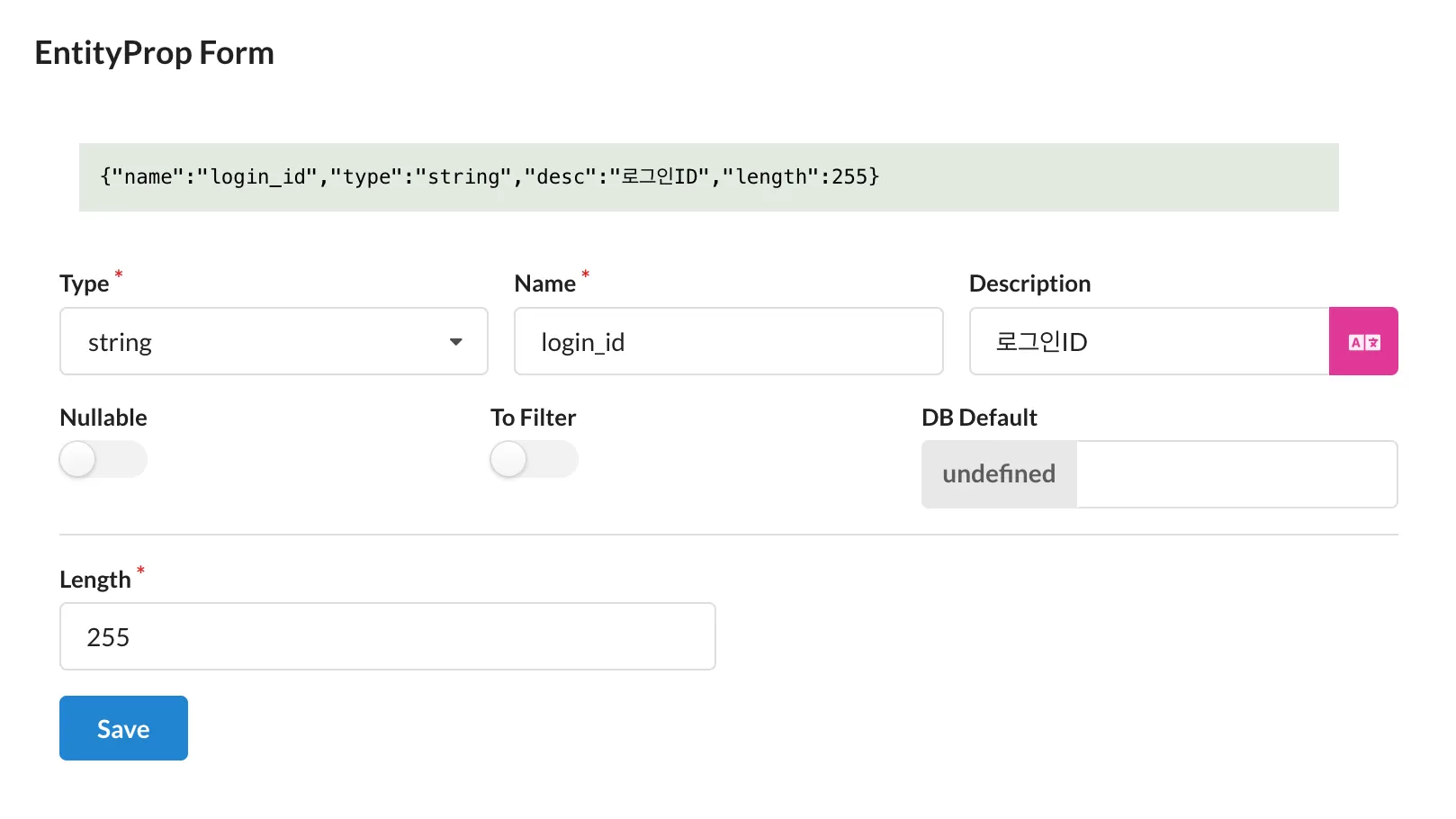Enable the Nullable toggle

pos(103,459)
